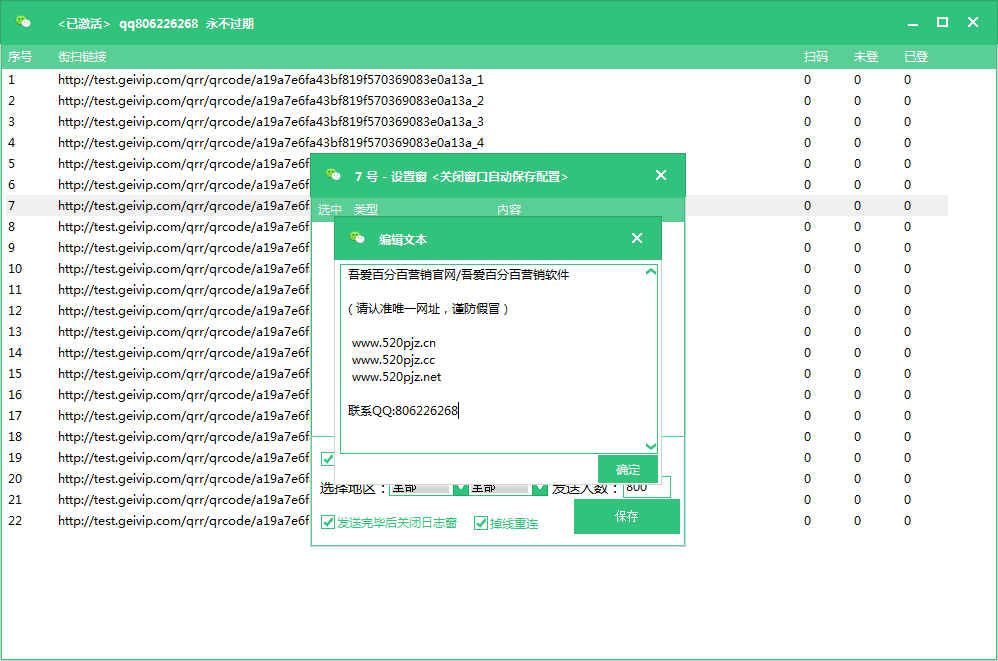The image size is (998, 661).
Task: Click the text box scroll-up arrow
Action: pos(650,272)
